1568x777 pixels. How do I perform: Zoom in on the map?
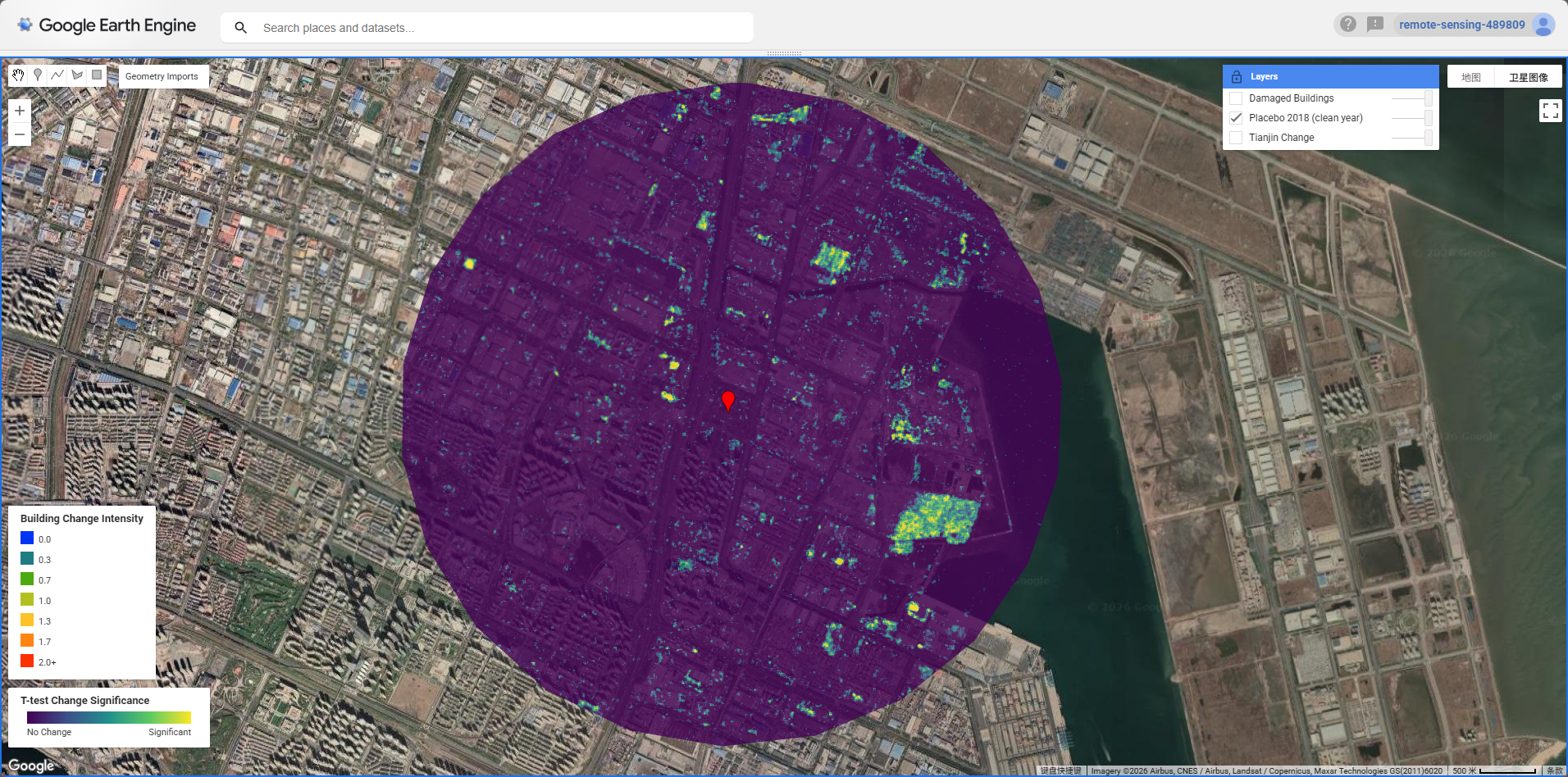(20, 111)
